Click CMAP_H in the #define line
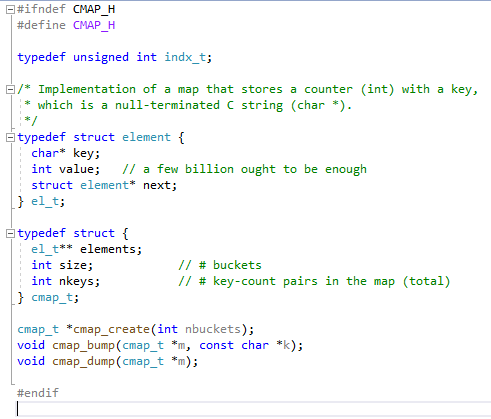The height and width of the screenshot is (419, 491). (x=94, y=25)
